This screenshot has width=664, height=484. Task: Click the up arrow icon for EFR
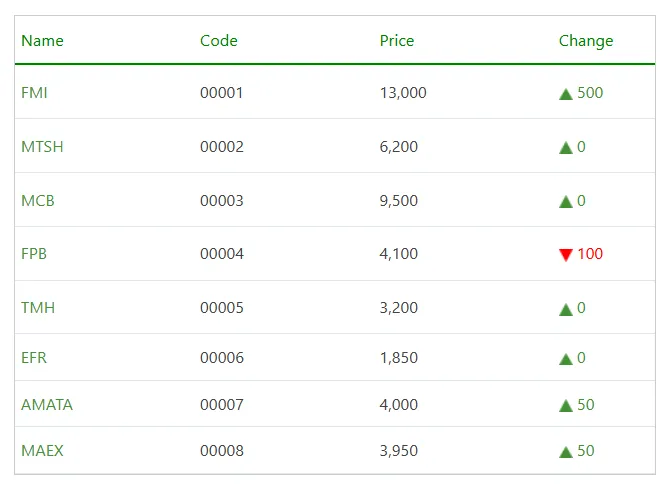pos(566,358)
